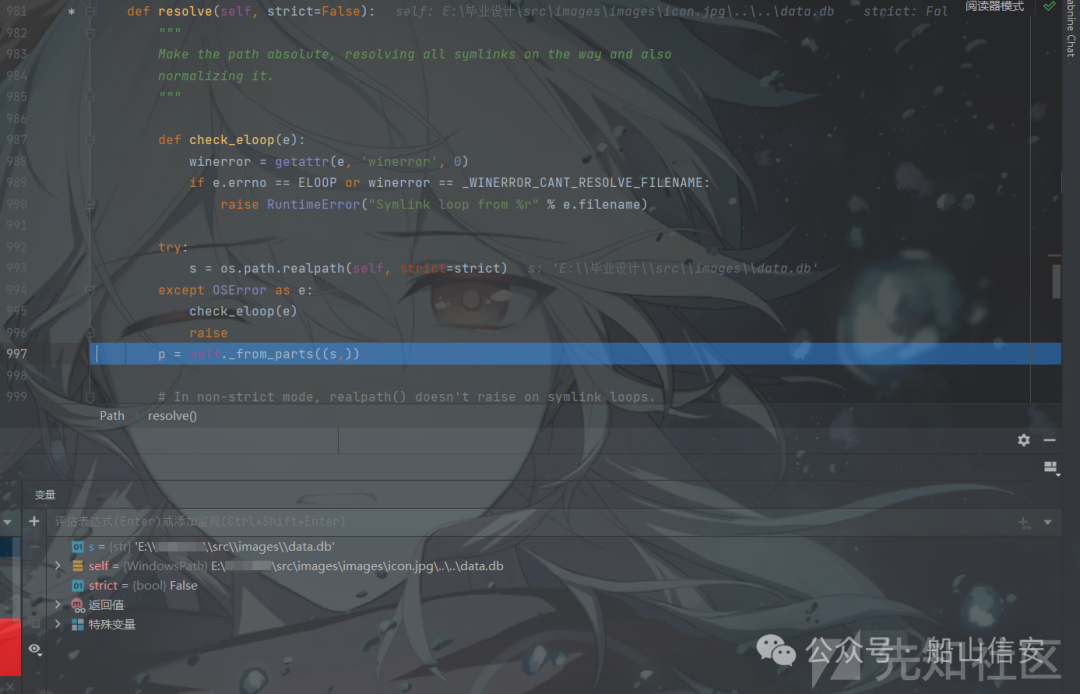
Task: Click the except OSError as e line
Action: point(236,290)
